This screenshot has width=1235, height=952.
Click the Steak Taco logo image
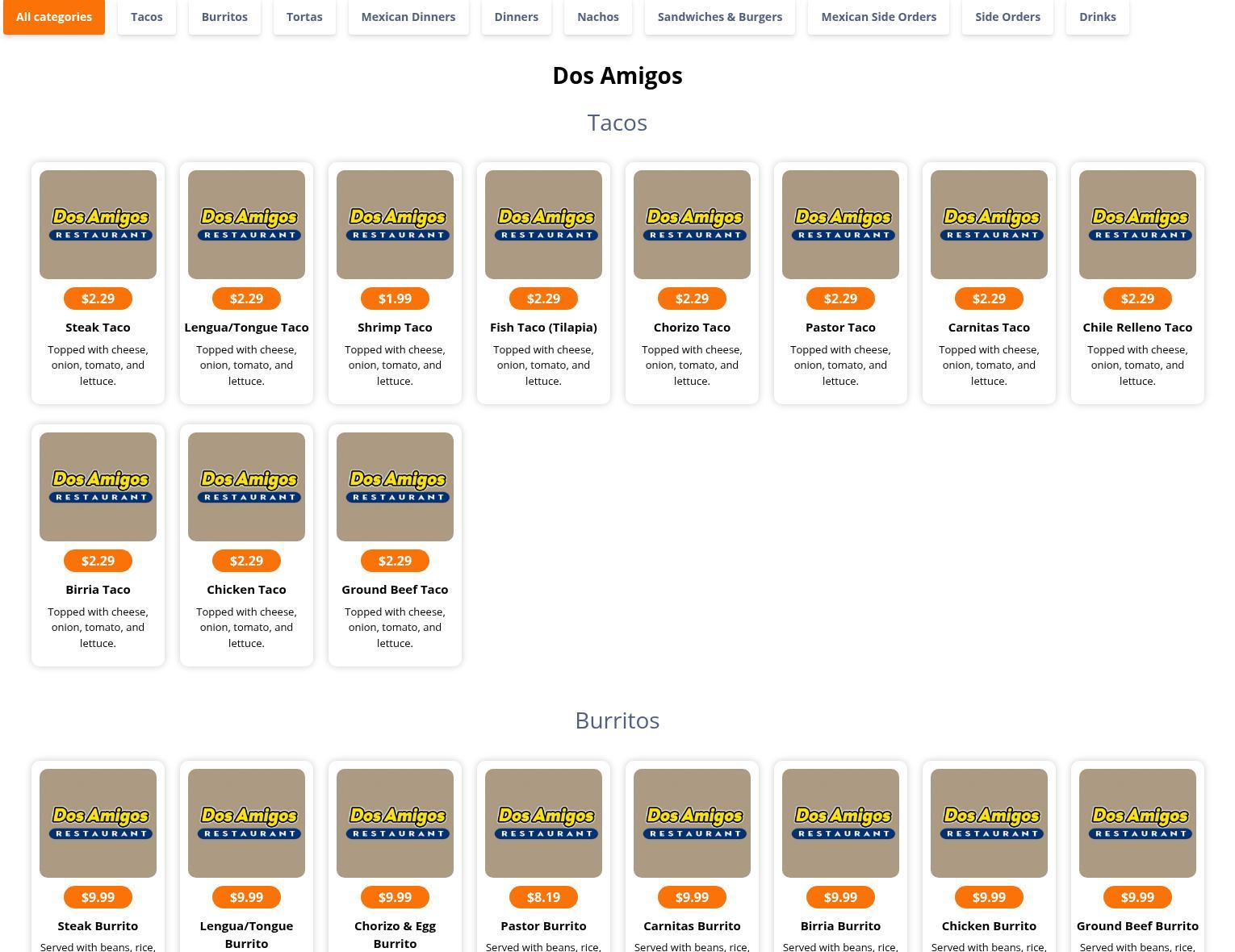(x=98, y=224)
